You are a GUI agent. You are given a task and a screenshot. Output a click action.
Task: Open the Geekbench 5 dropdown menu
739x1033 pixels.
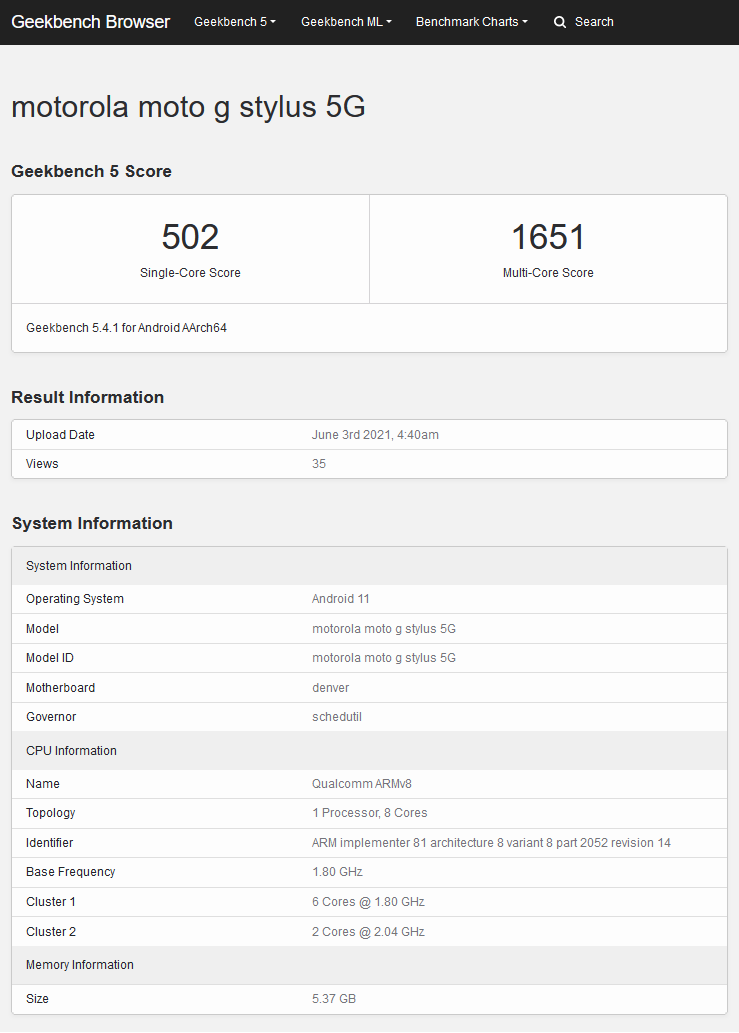coord(234,22)
